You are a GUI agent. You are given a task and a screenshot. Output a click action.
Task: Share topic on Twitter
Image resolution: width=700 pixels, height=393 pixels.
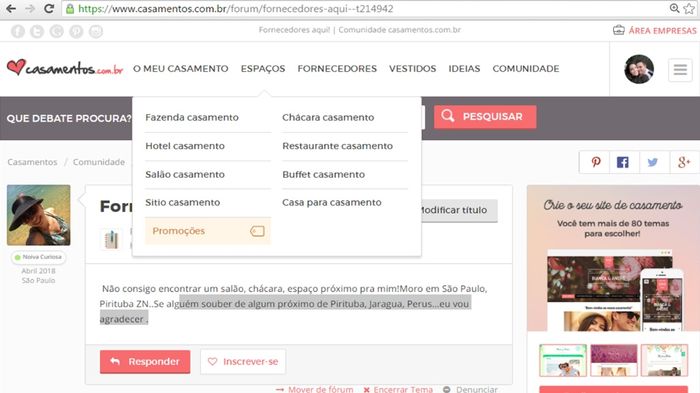tap(653, 162)
